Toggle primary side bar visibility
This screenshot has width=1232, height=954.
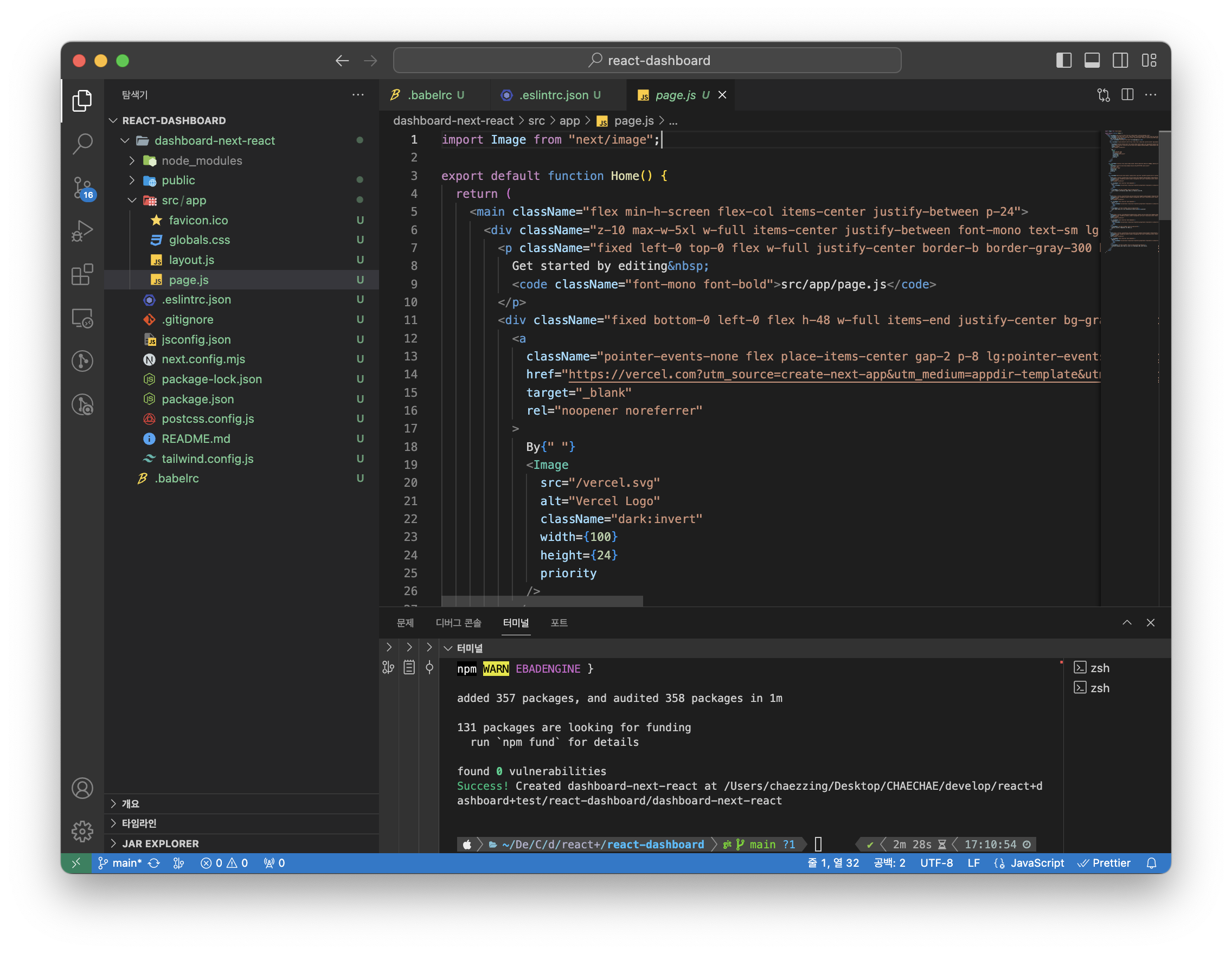(x=1063, y=60)
